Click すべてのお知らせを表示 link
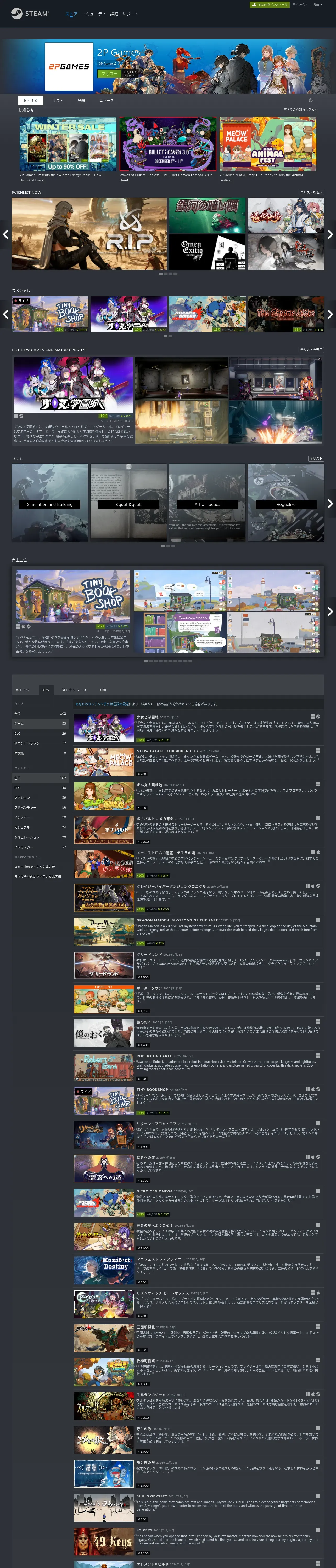Viewport: 336px width, 1568px height. tap(301, 109)
